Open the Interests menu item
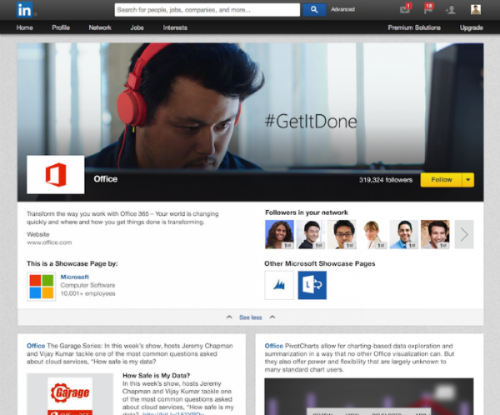The image size is (500, 415). [175, 28]
